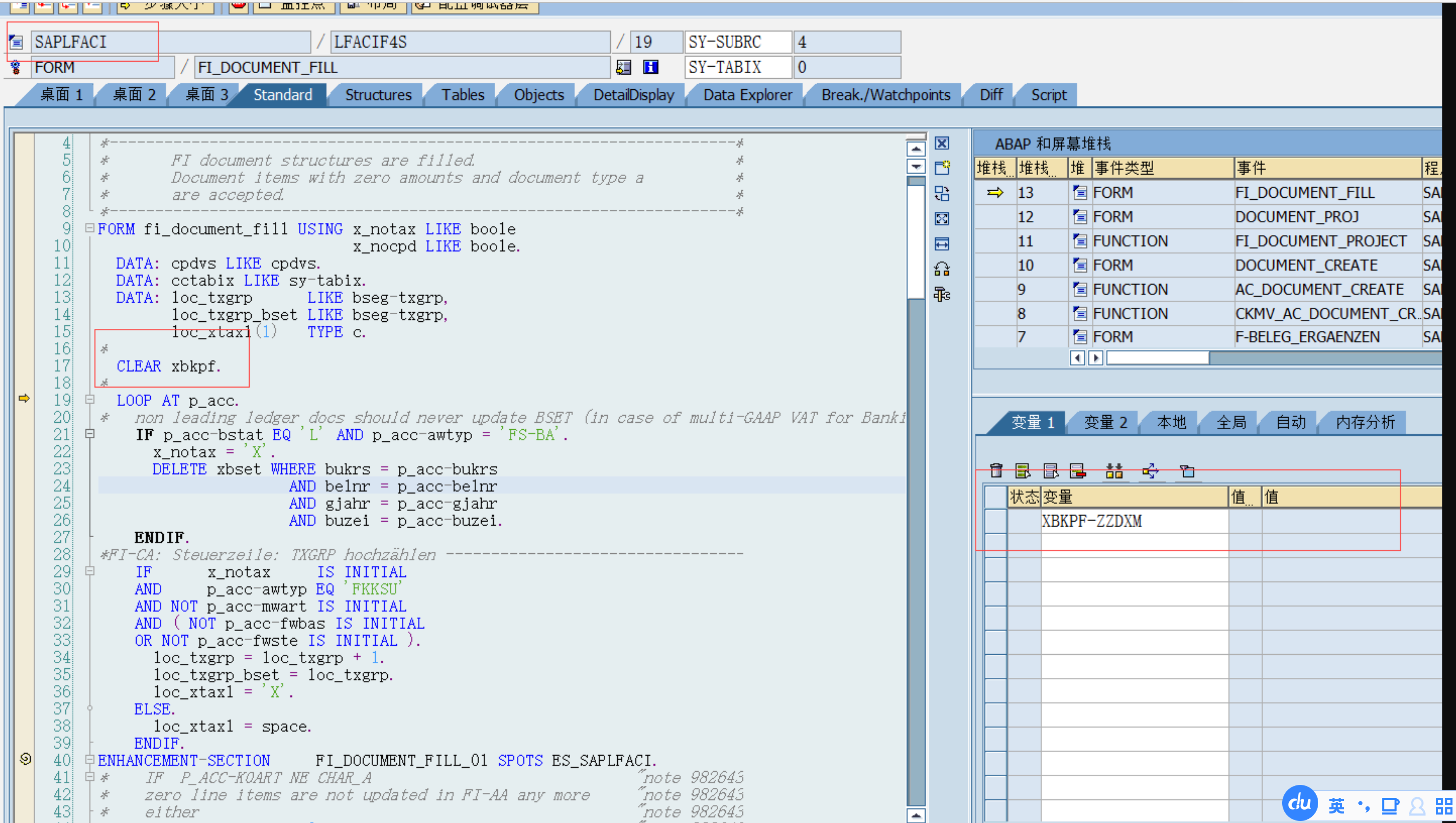This screenshot has height=823, width=1456.
Task: Open the Objects tab
Action: 538,95
